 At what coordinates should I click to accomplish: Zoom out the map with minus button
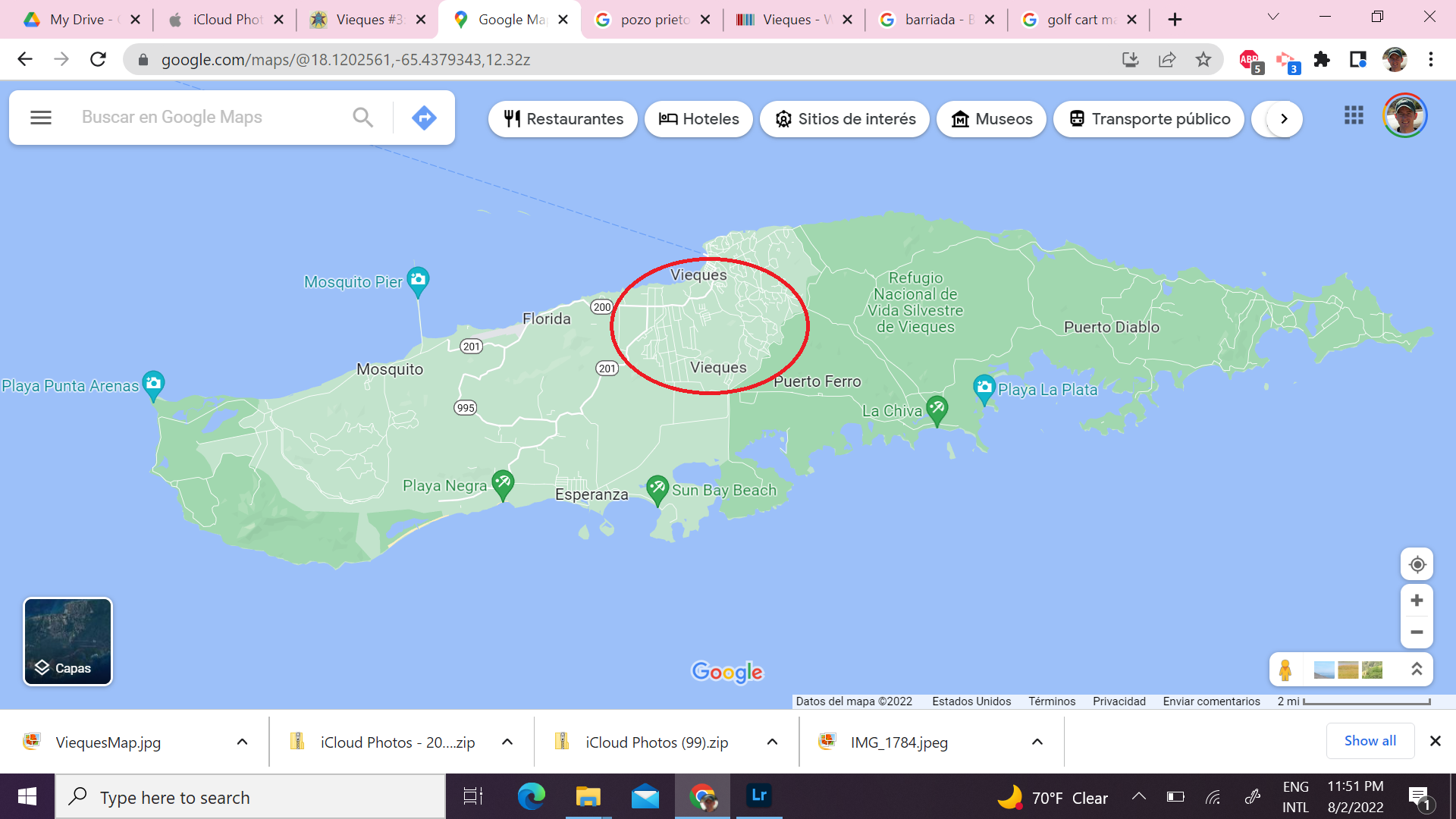(1417, 632)
